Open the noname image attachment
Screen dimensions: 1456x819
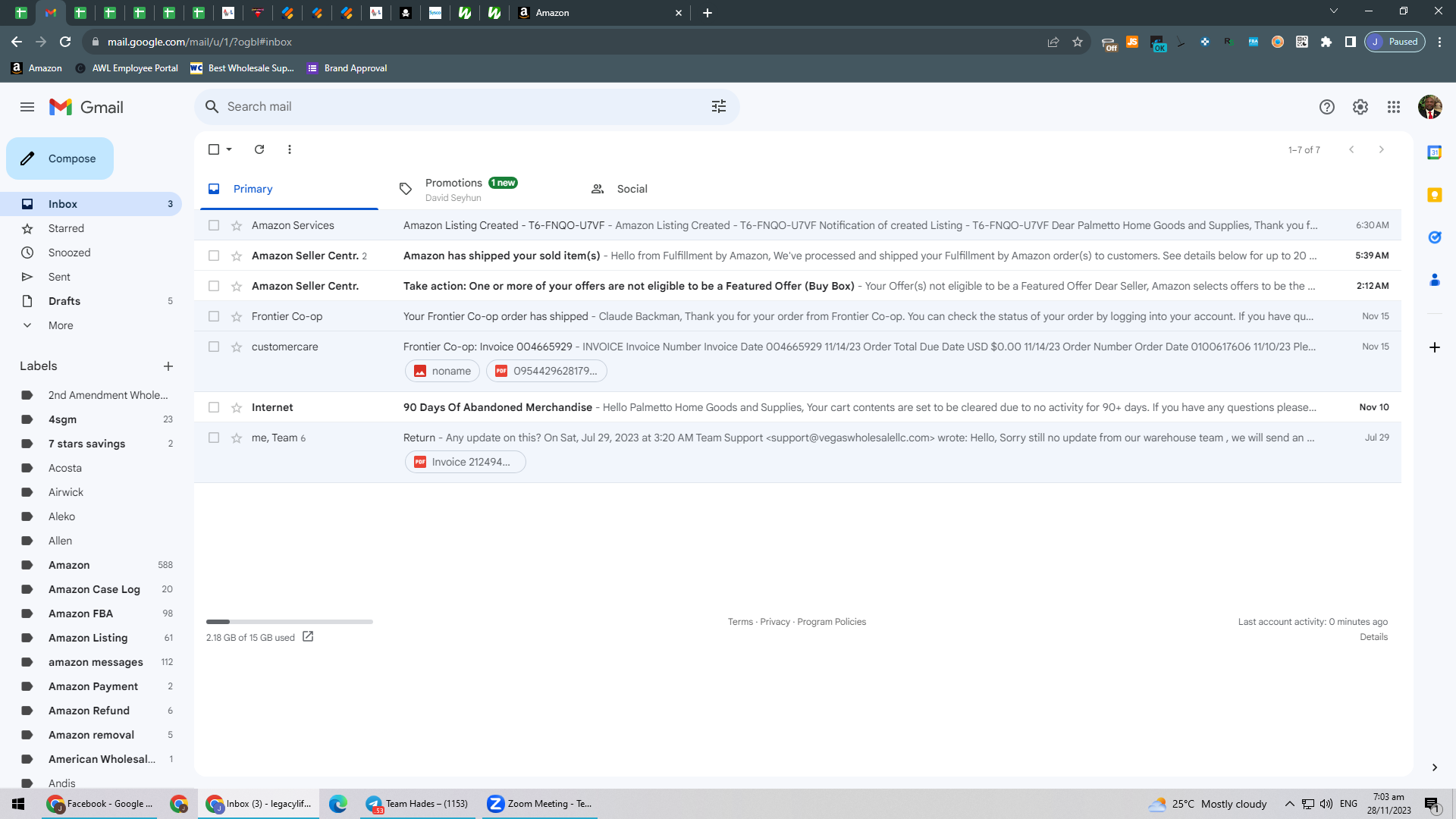coord(442,371)
